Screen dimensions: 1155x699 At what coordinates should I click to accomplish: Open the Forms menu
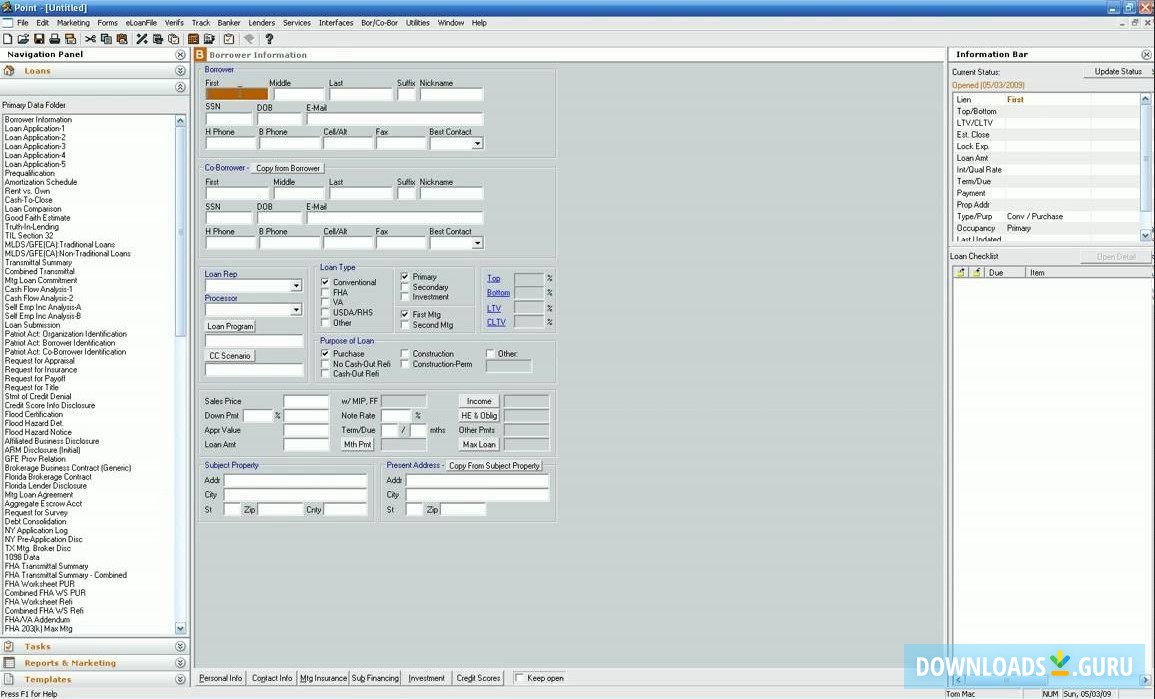pos(108,23)
